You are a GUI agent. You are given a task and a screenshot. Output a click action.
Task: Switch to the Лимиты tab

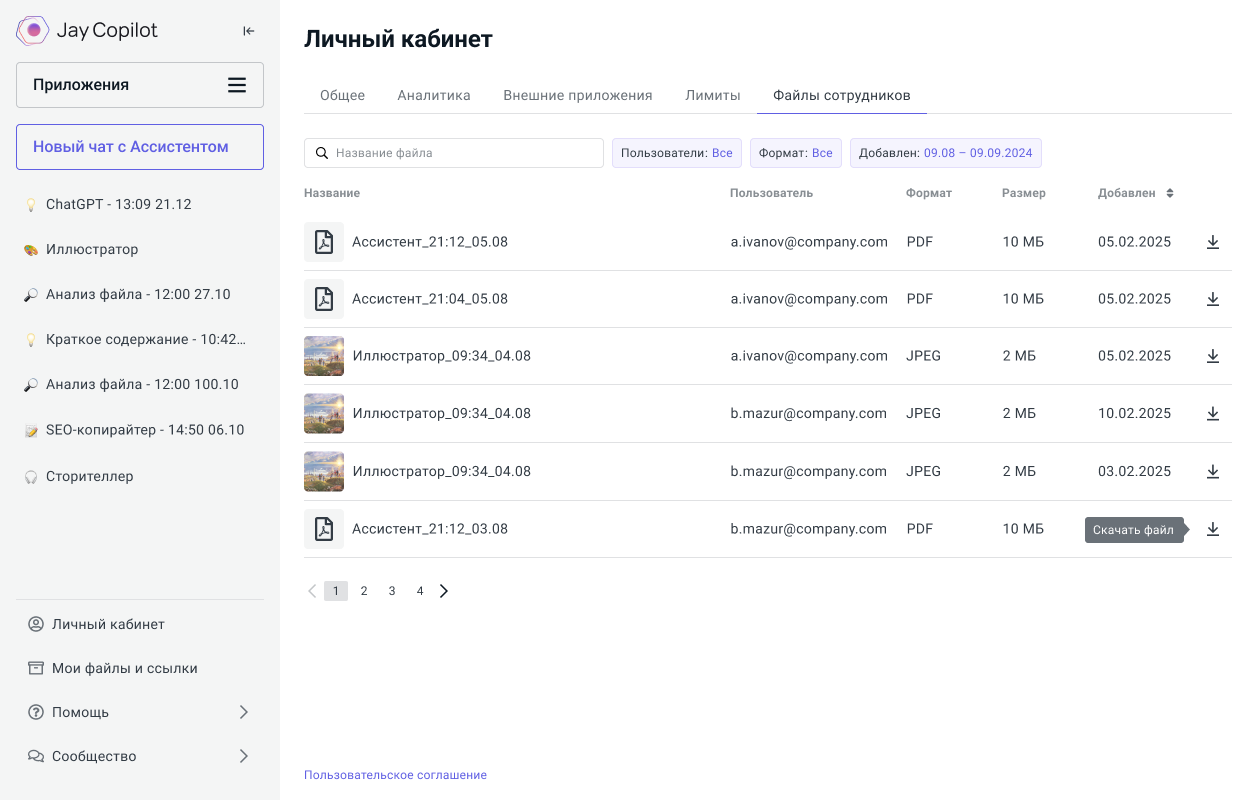coord(712,95)
